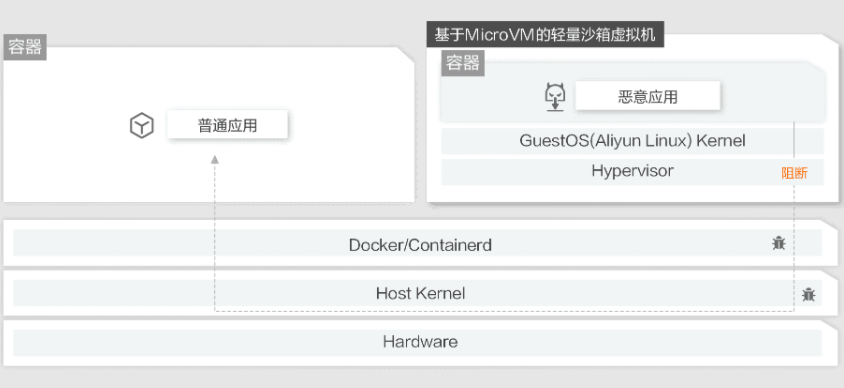Screen dimensions: 844x388
Task: Click the Hypervisor layer bar
Action: pyautogui.click(x=632, y=172)
